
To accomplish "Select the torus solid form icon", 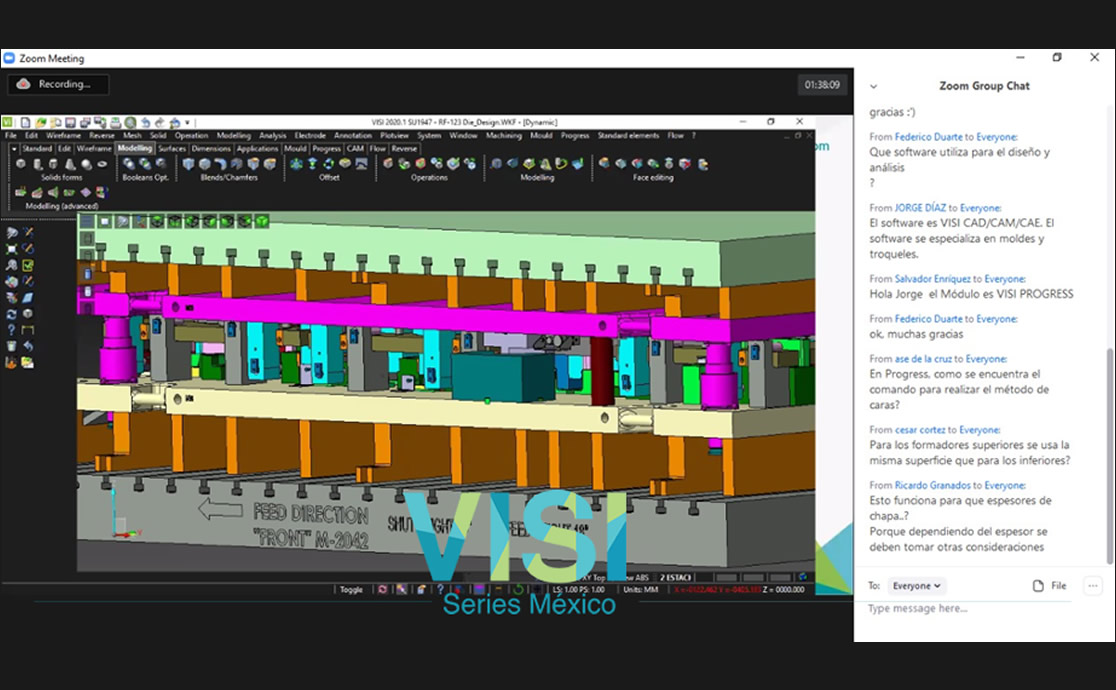I will [x=102, y=164].
